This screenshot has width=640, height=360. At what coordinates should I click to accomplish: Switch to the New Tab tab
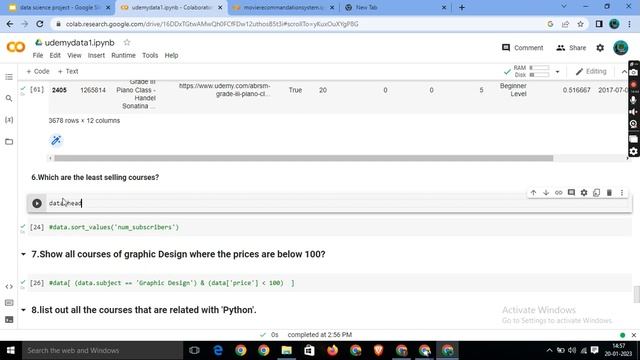pyautogui.click(x=395, y=7)
